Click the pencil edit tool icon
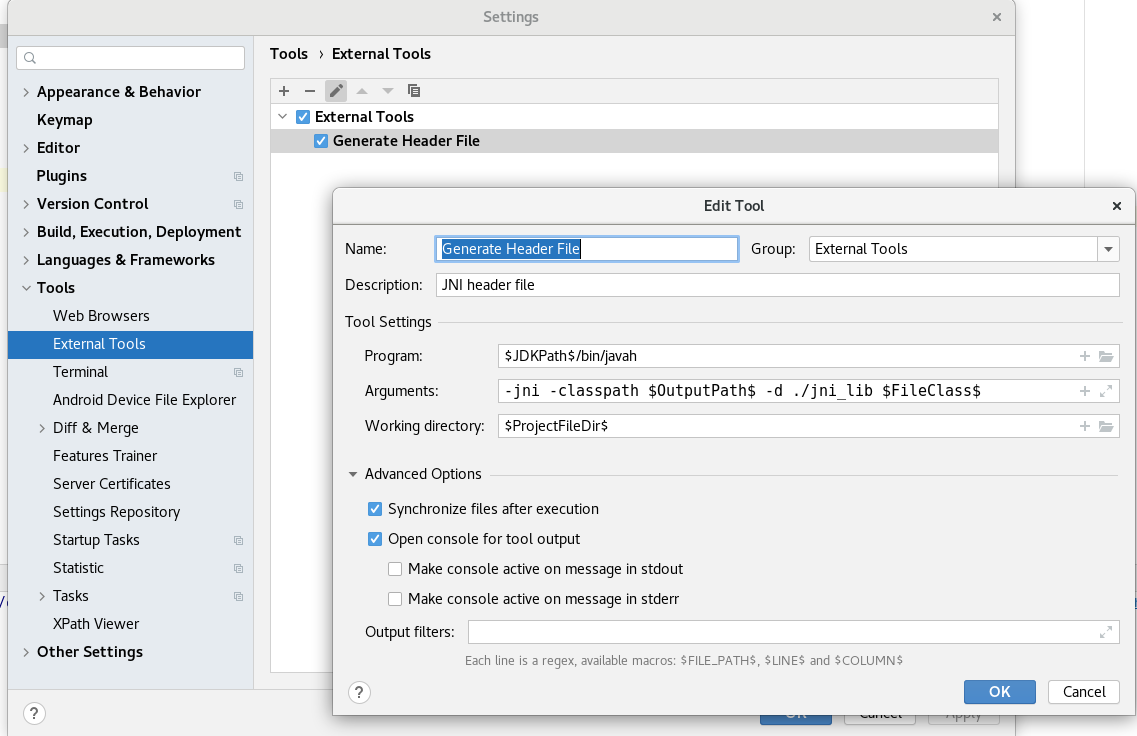The height and width of the screenshot is (736, 1137). [x=336, y=91]
